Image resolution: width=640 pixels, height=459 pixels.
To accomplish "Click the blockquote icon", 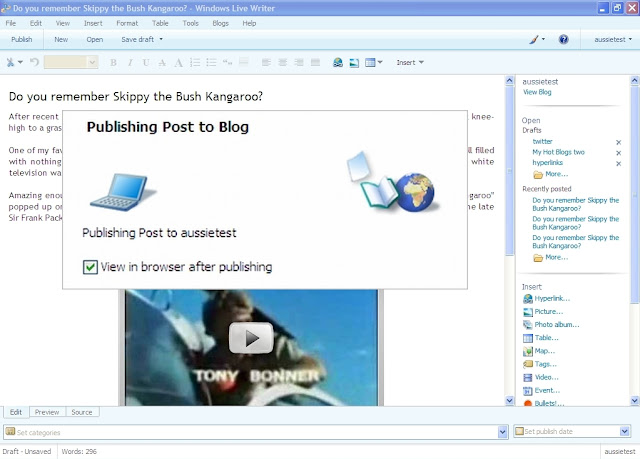I will click(x=227, y=62).
